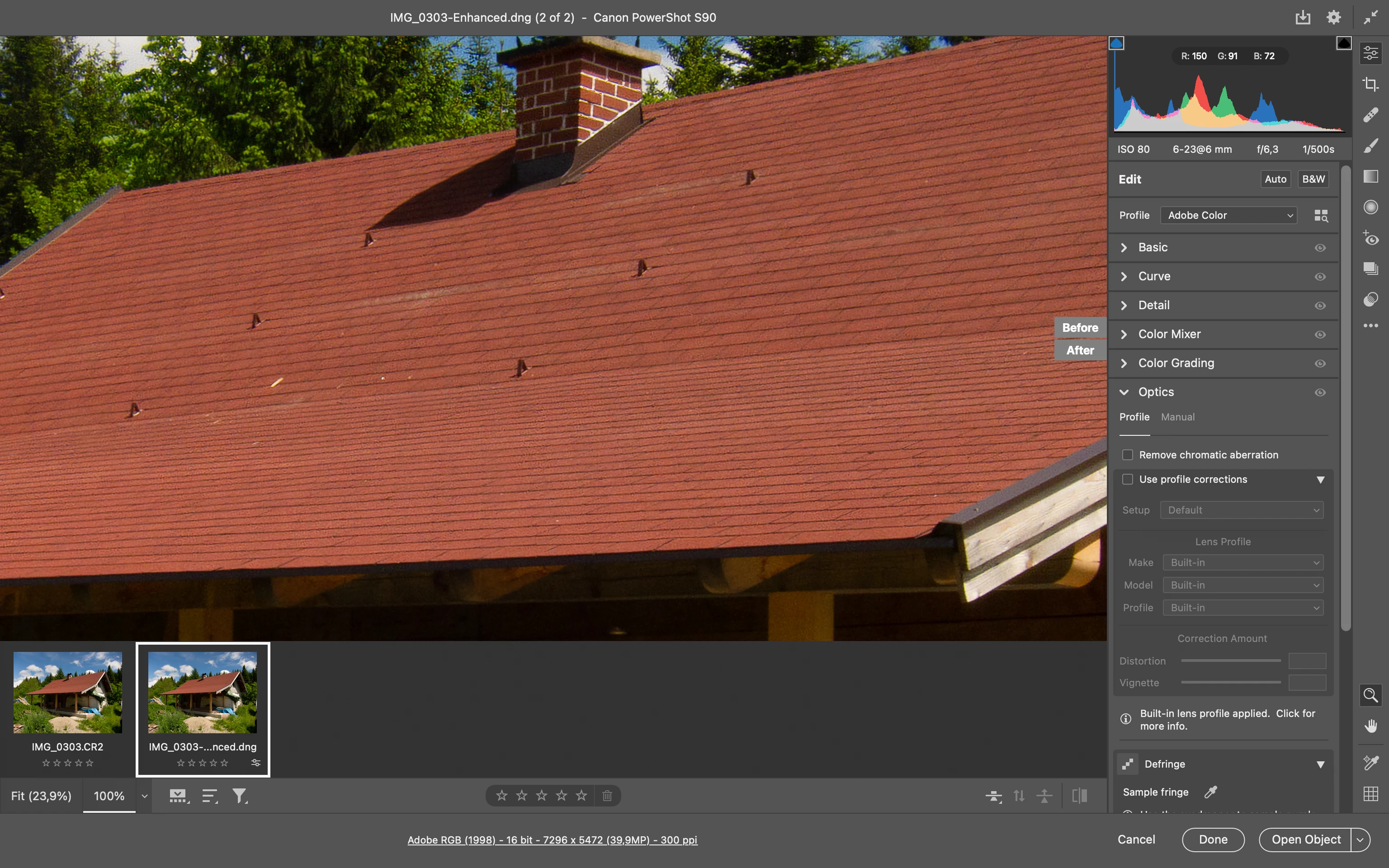Select the IMG_0303.CR2 thumbnail
The height and width of the screenshot is (868, 1389).
tap(68, 692)
